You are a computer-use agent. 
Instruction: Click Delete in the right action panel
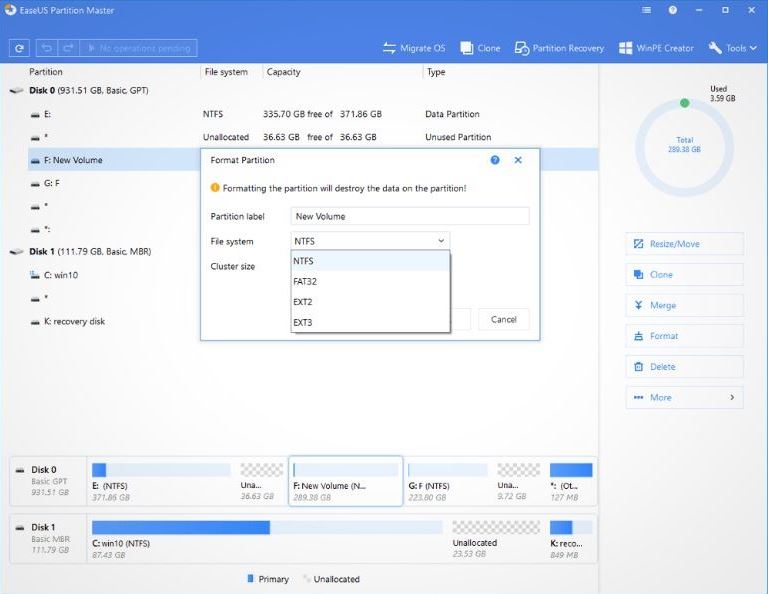click(x=684, y=367)
